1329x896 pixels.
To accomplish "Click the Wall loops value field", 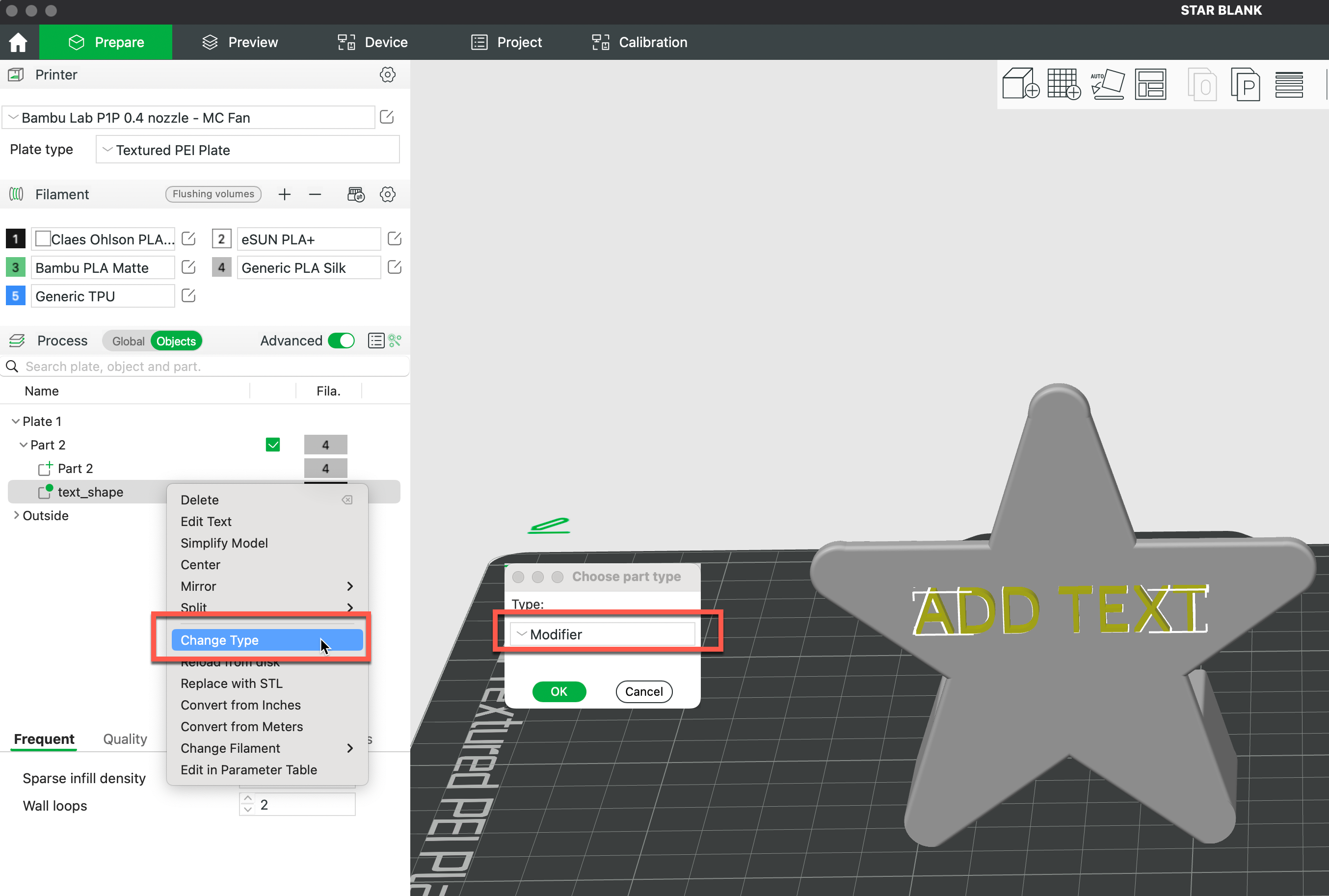I will click(305, 805).
